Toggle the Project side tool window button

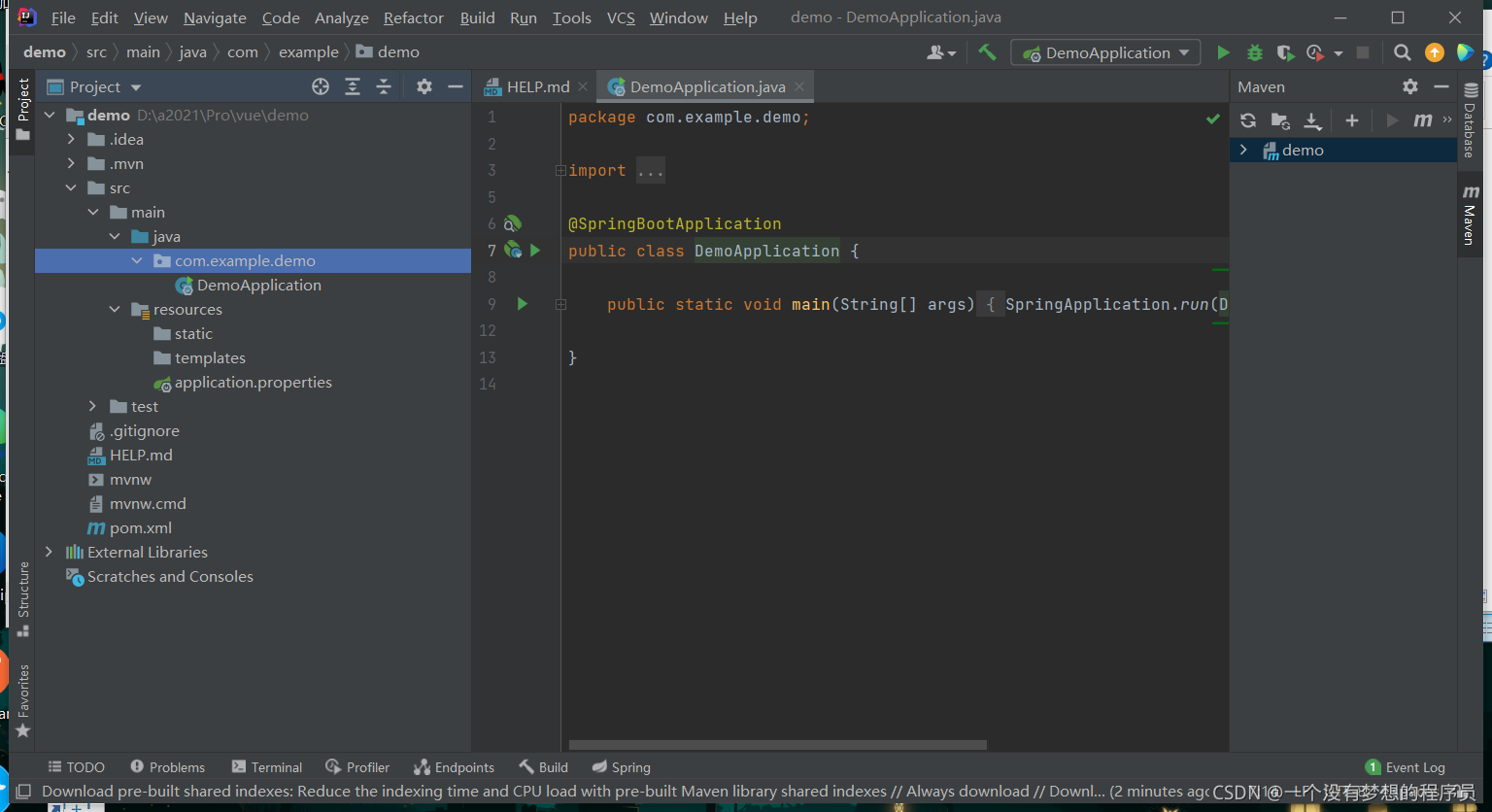click(x=23, y=110)
